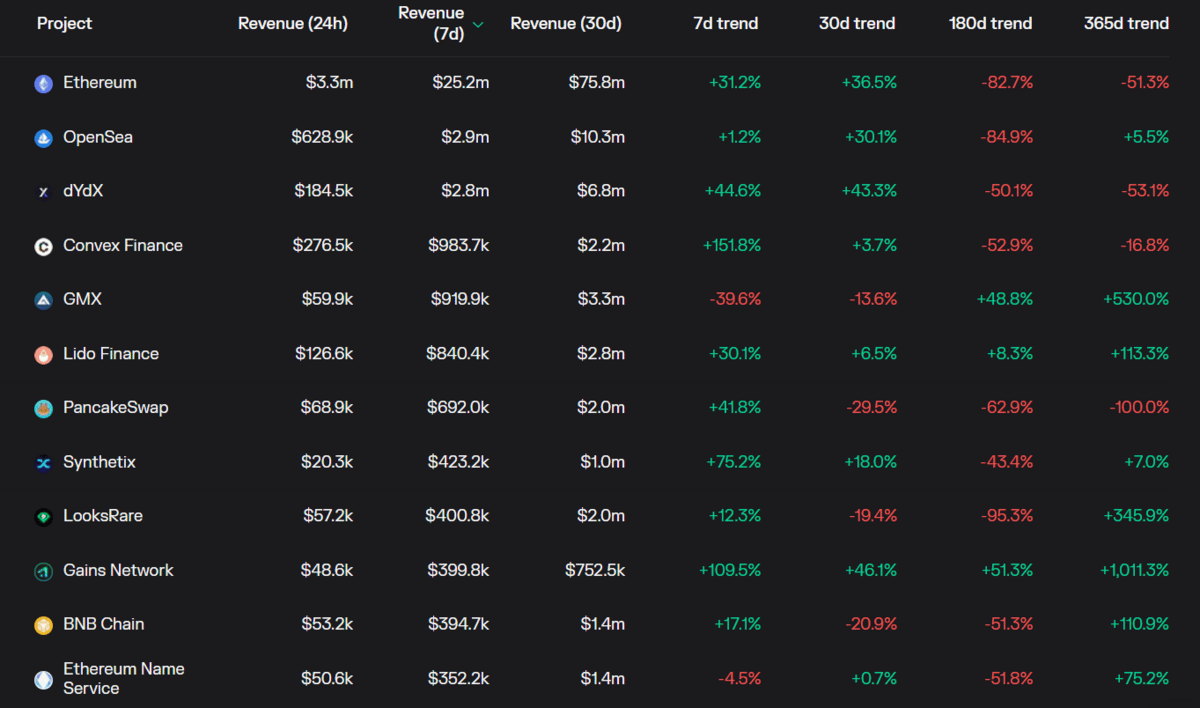The image size is (1200, 708).
Task: Select OpenSea's $628.9k 24h revenue
Action: click(x=322, y=137)
